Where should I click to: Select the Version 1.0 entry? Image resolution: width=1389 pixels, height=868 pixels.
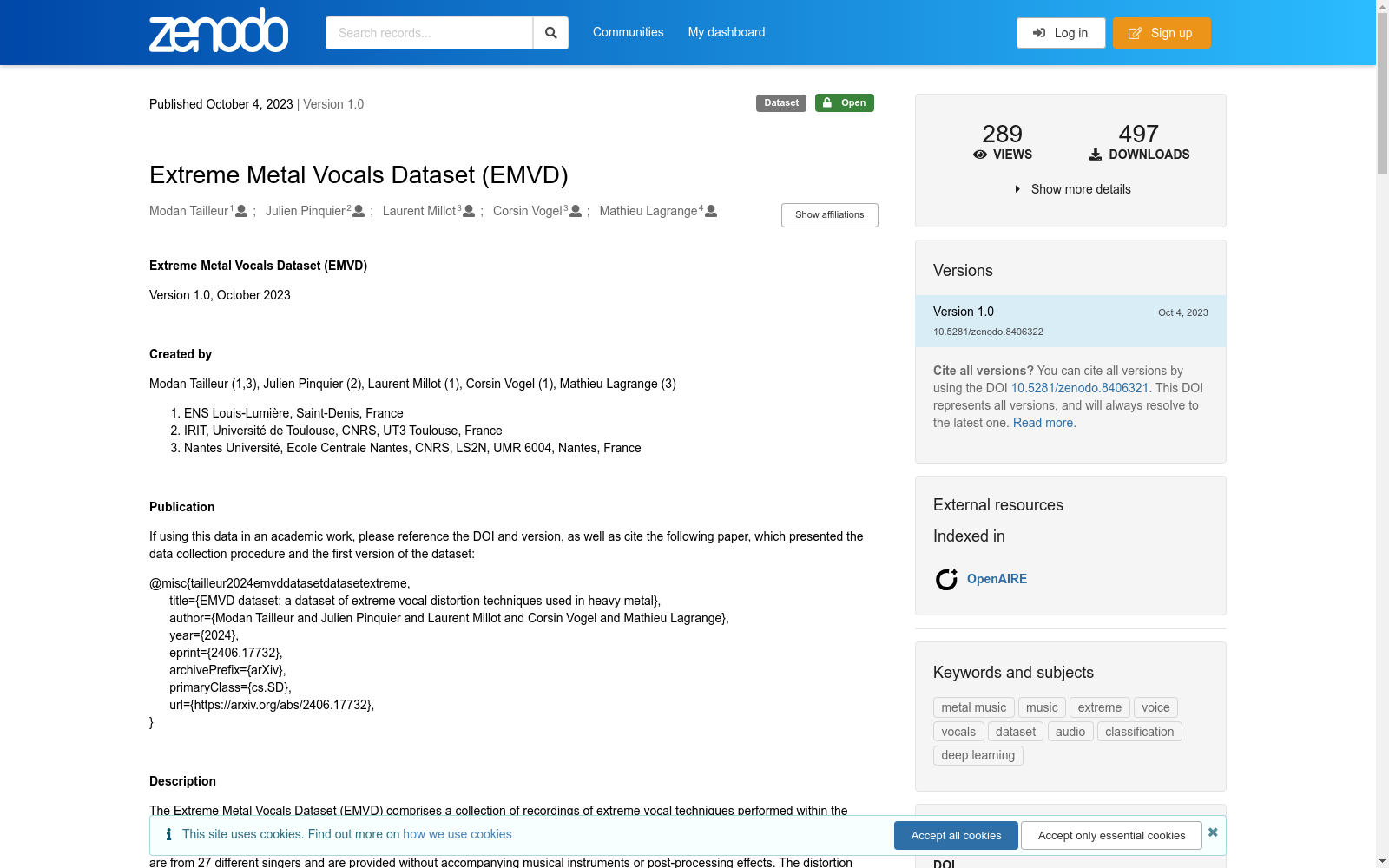1070,321
